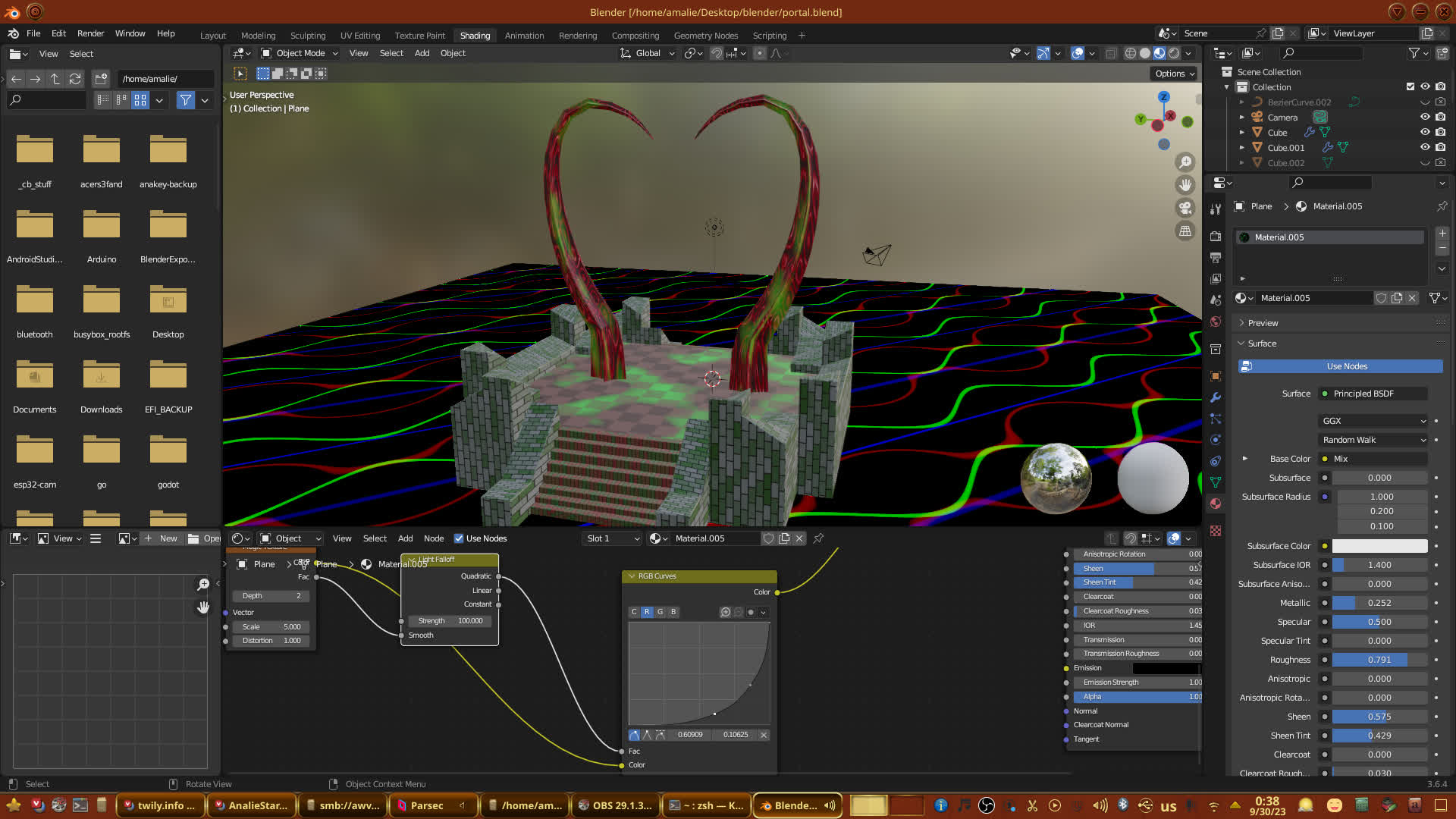Pin the node editor material
The width and height of the screenshot is (1456, 819).
(x=818, y=538)
